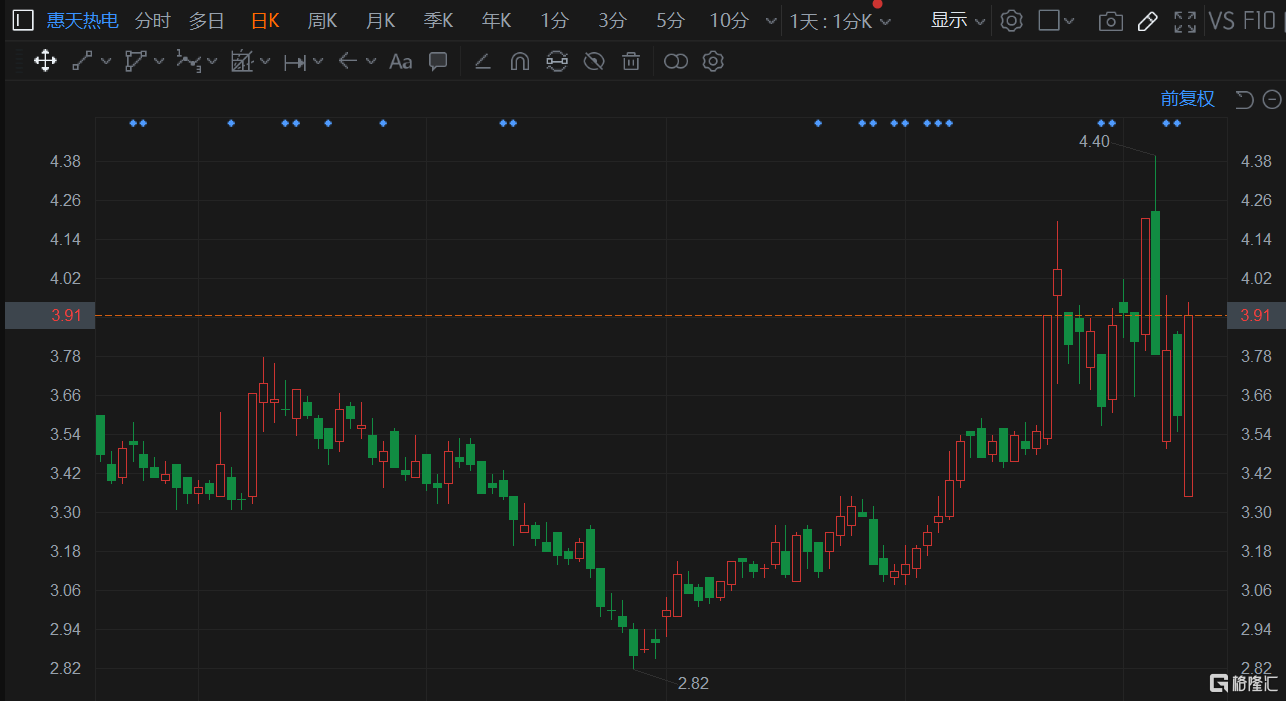Open chart settings gear in top bar
1286x701 pixels.
[x=1012, y=21]
